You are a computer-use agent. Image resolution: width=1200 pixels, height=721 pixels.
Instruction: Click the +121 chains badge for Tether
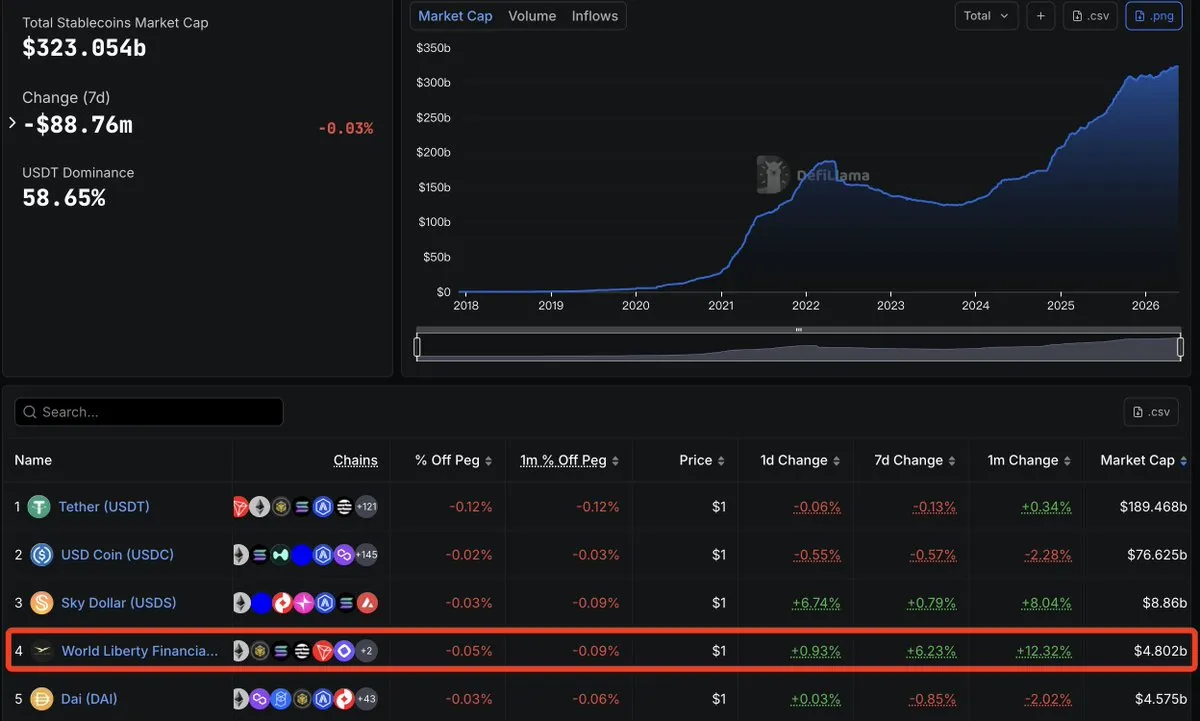pos(366,507)
